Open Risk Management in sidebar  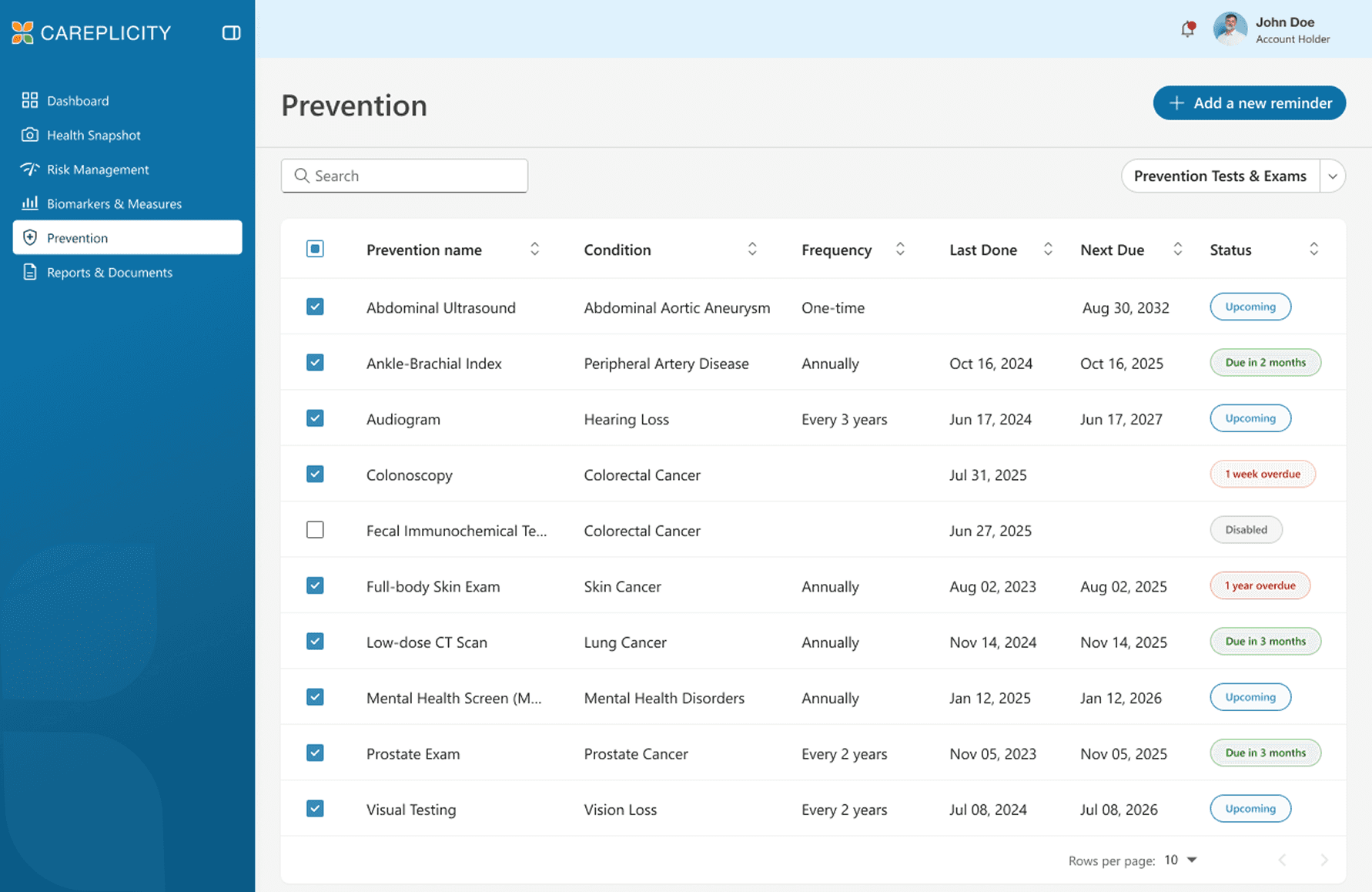[x=128, y=169]
